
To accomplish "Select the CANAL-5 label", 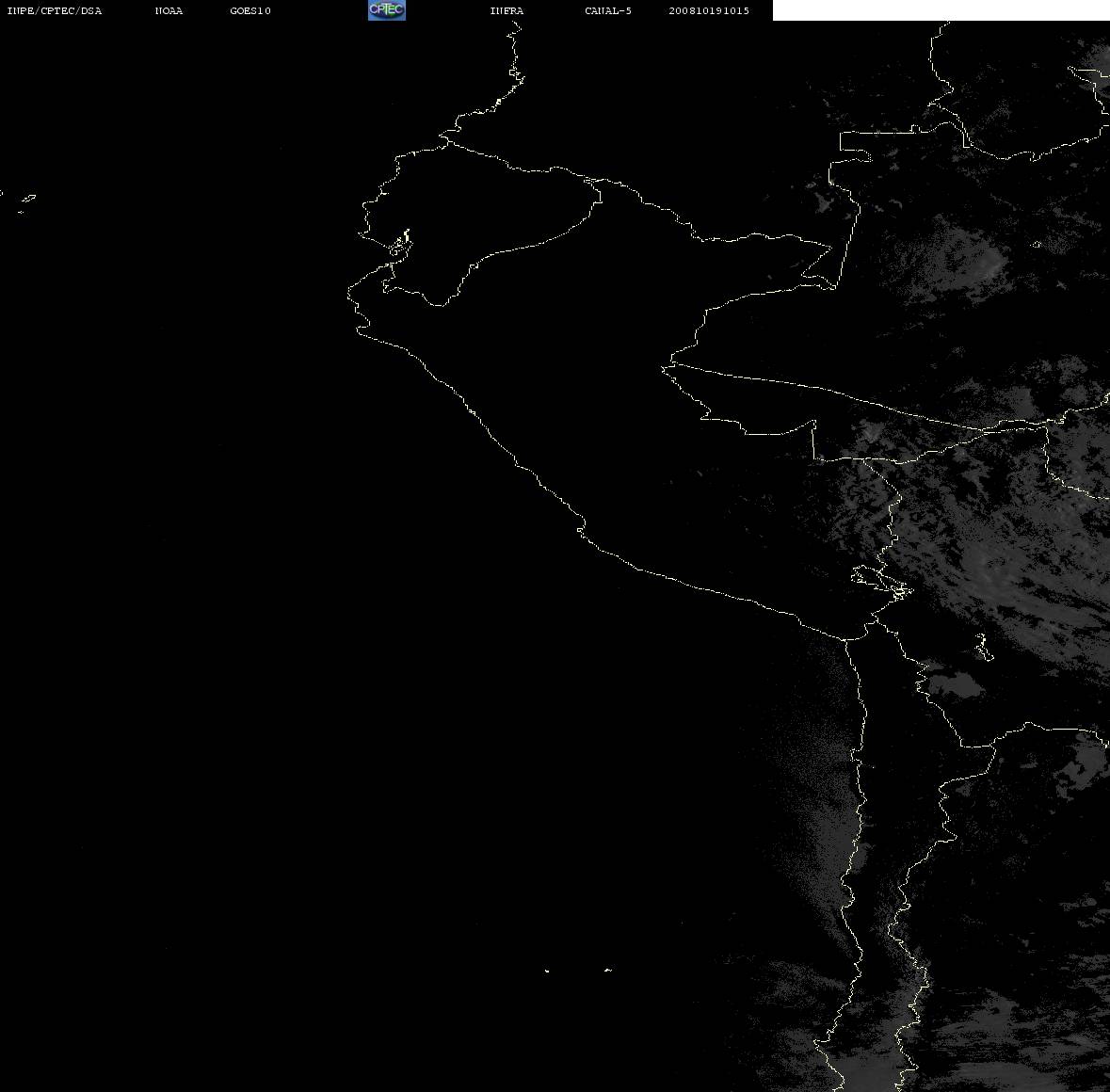I will pos(608,10).
